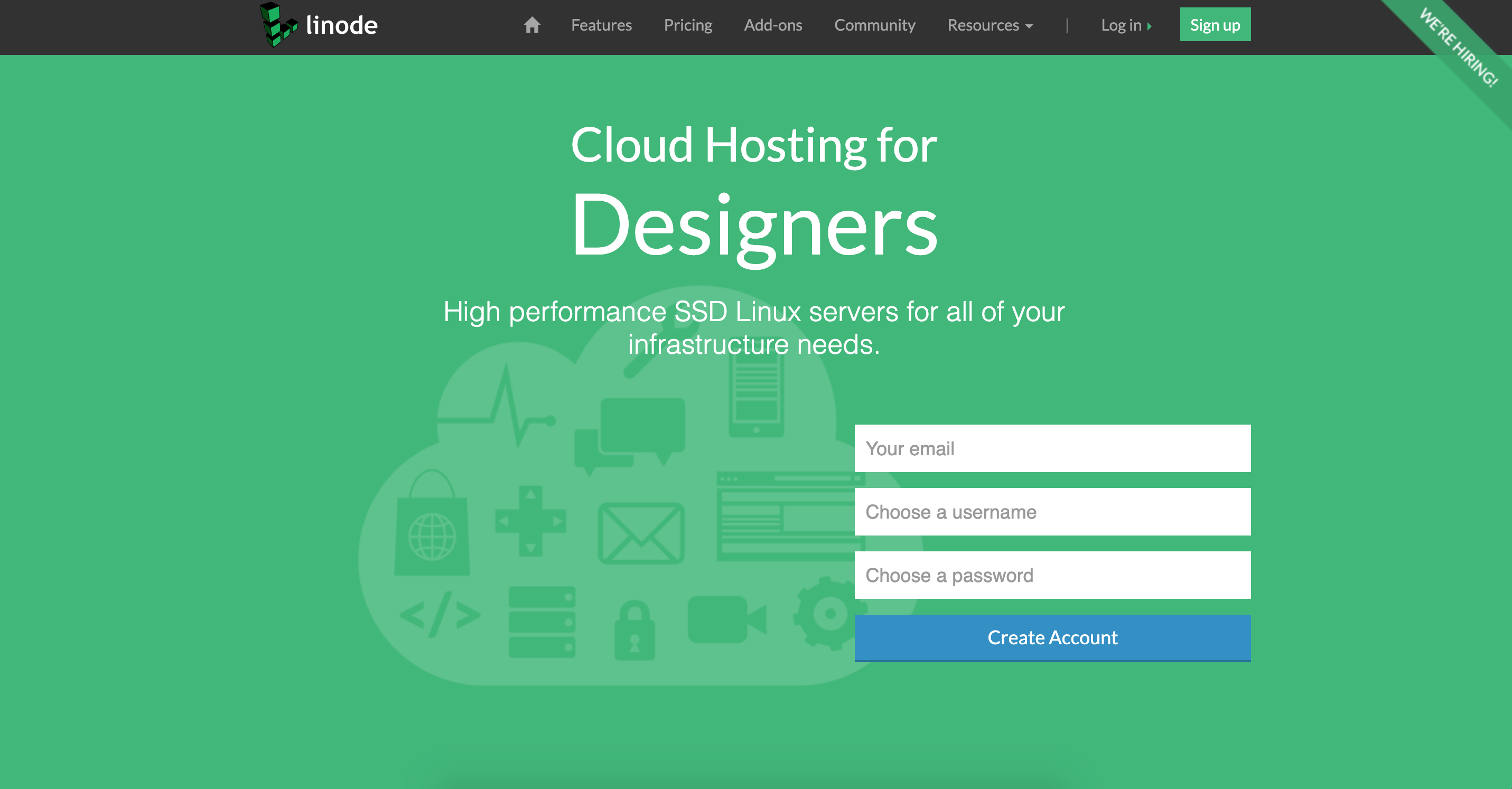Open the Features menu item
The width and height of the screenshot is (1512, 789).
click(x=601, y=25)
